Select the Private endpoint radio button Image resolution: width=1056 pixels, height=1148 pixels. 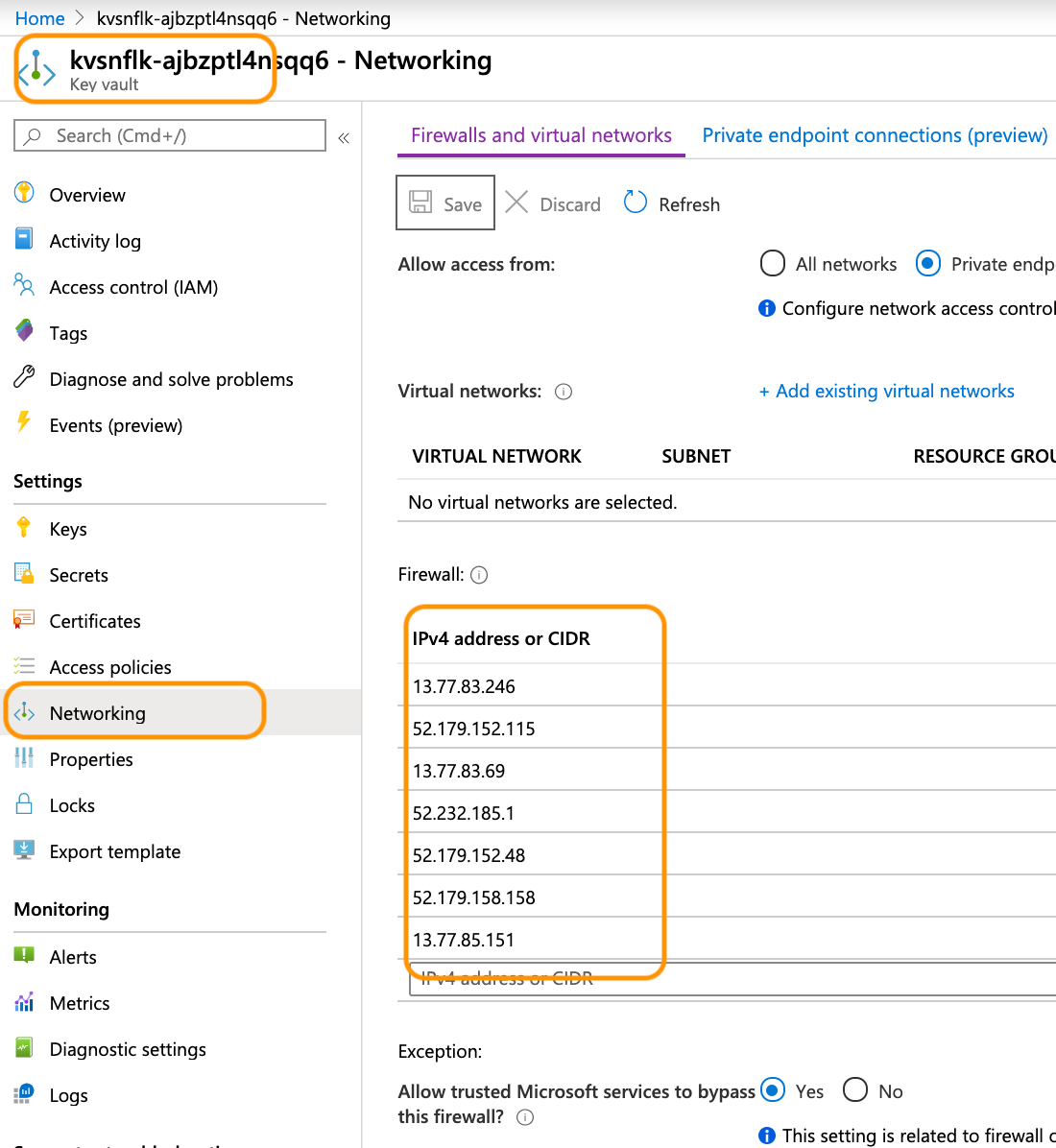pos(928,264)
